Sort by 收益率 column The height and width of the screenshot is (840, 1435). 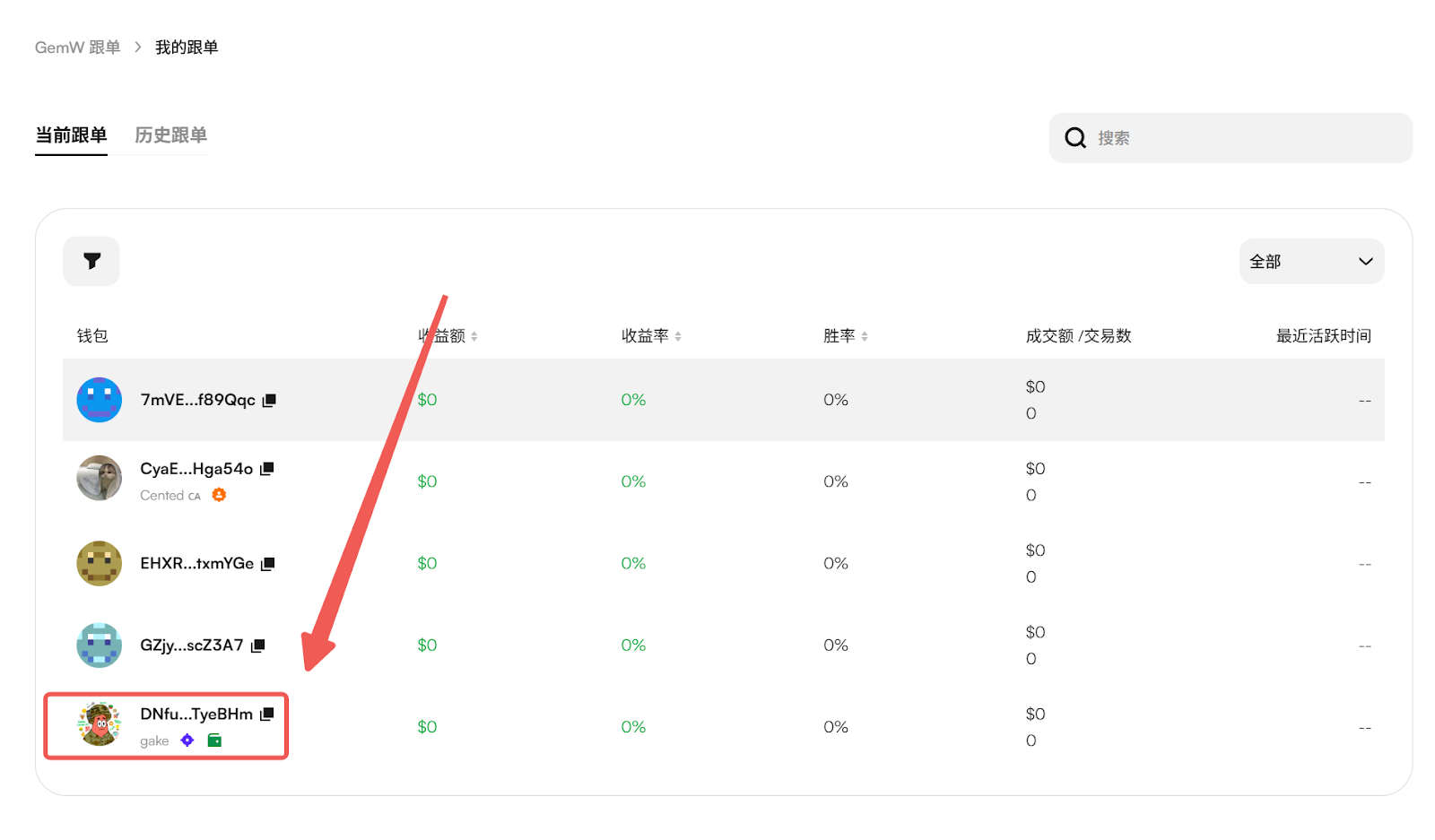[678, 336]
